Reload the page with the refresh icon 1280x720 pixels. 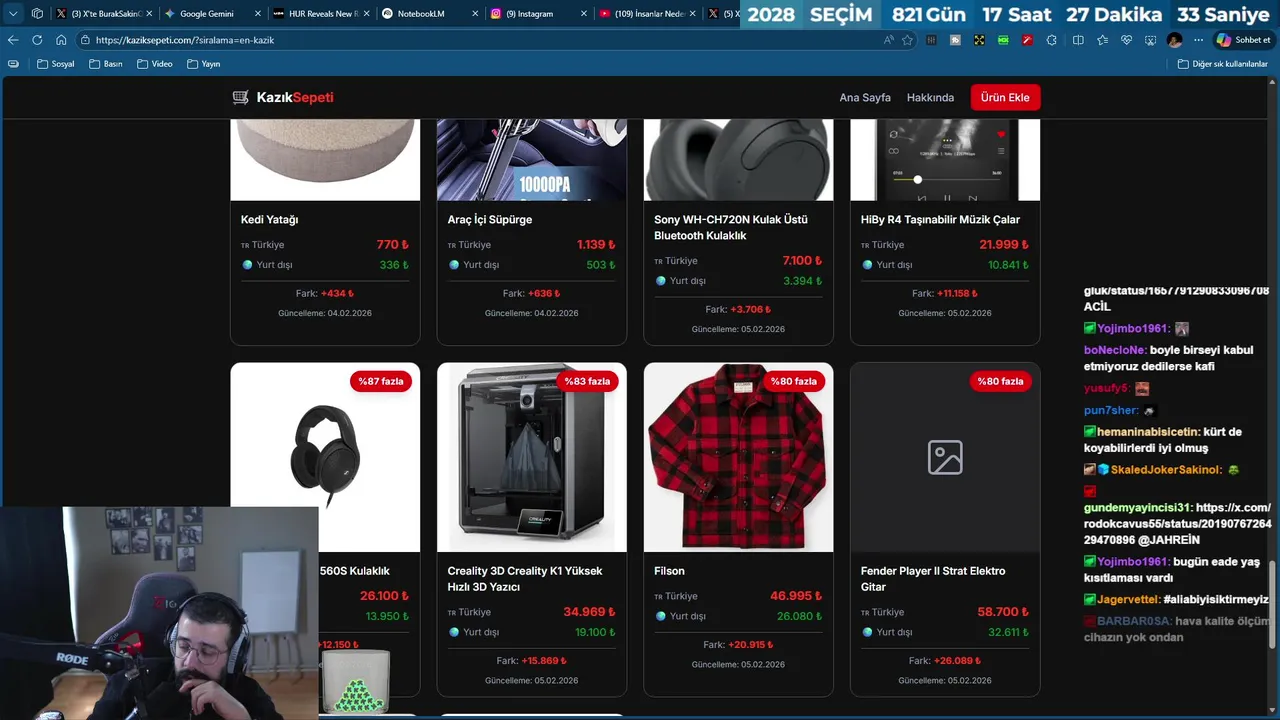(x=37, y=40)
